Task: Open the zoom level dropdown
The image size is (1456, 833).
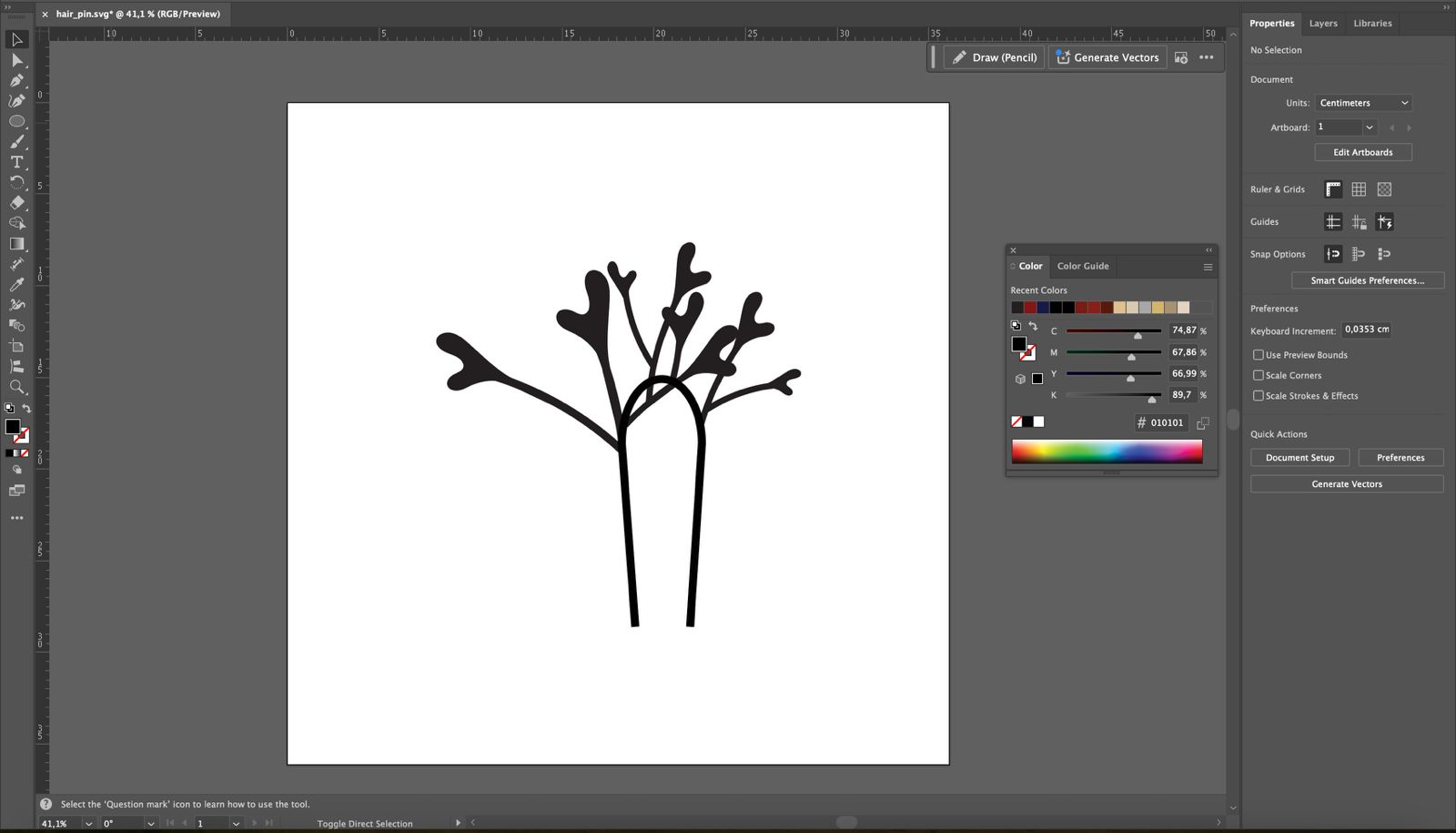Action: [x=88, y=823]
